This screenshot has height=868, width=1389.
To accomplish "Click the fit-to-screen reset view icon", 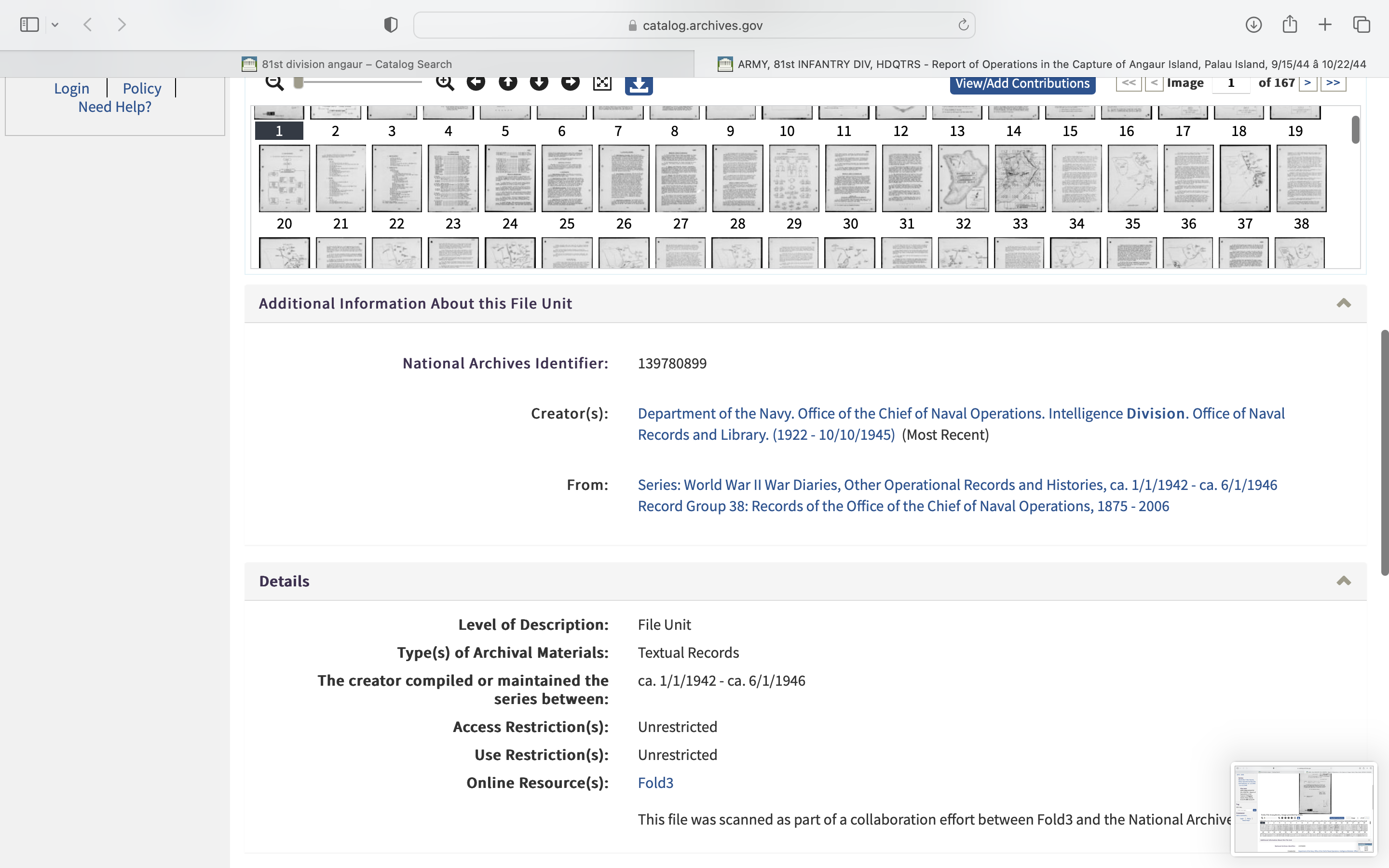I will pos(602,83).
